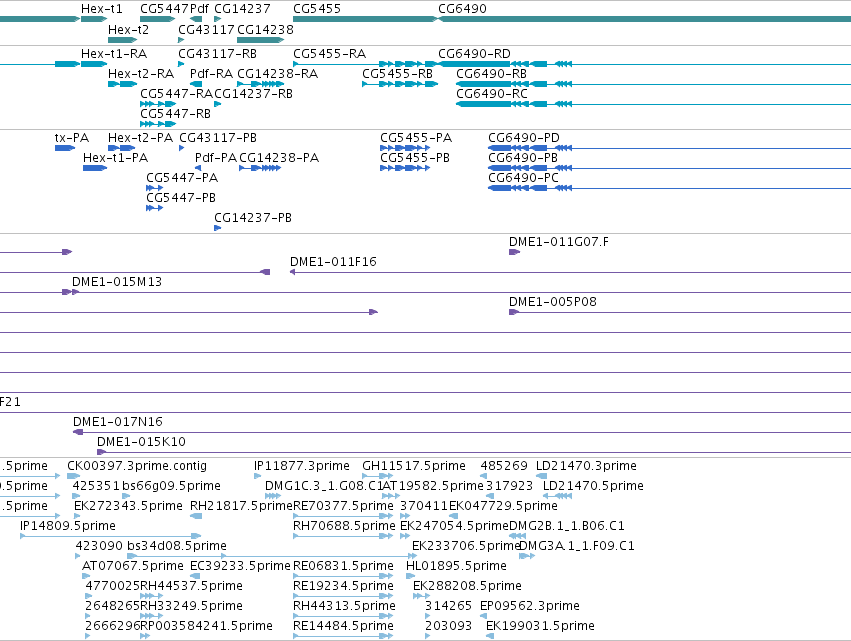The height and width of the screenshot is (641, 851).
Task: Click EST GH11517.5prime label
Action: click(x=414, y=466)
